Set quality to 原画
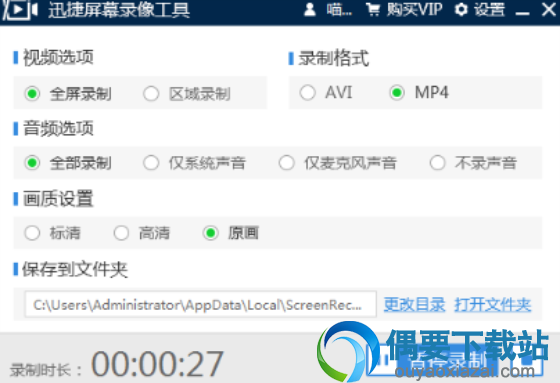 coord(231,233)
